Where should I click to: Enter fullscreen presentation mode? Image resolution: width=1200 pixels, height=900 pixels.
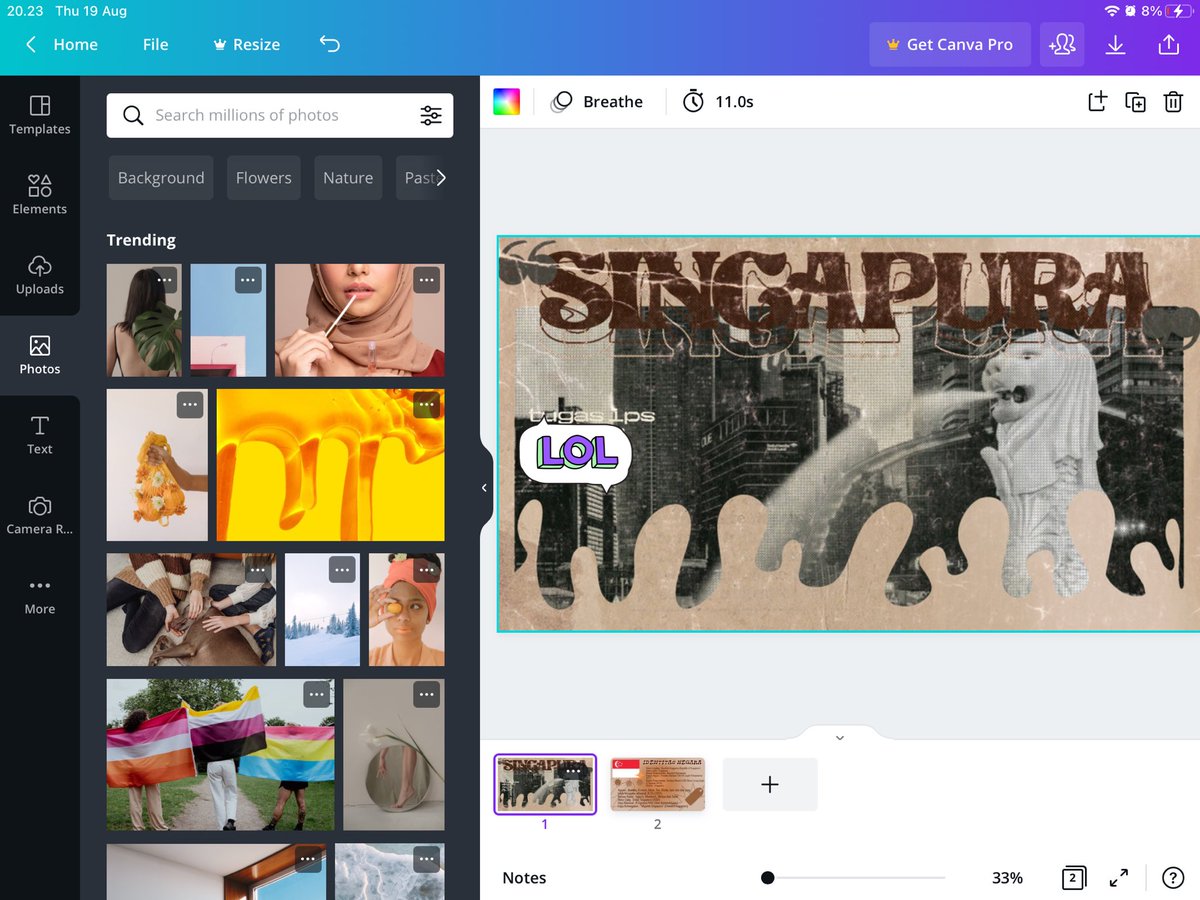click(x=1119, y=878)
